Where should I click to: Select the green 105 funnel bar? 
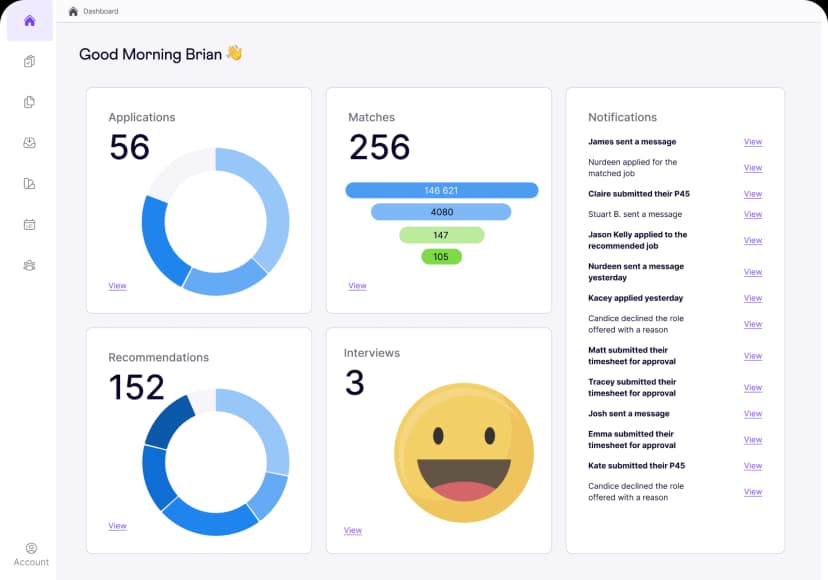coord(441,257)
